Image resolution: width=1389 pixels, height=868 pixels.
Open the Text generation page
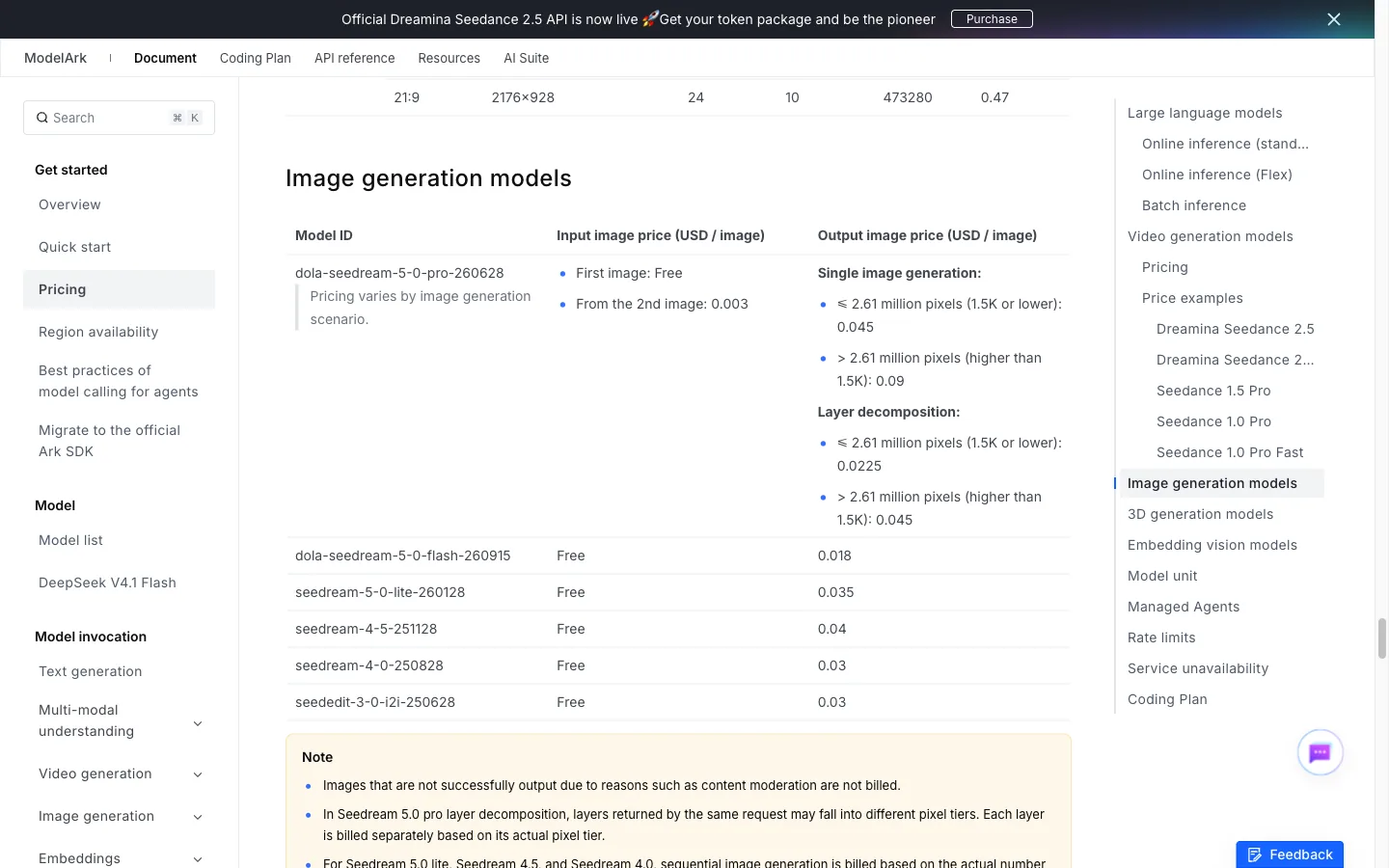pyautogui.click(x=90, y=671)
